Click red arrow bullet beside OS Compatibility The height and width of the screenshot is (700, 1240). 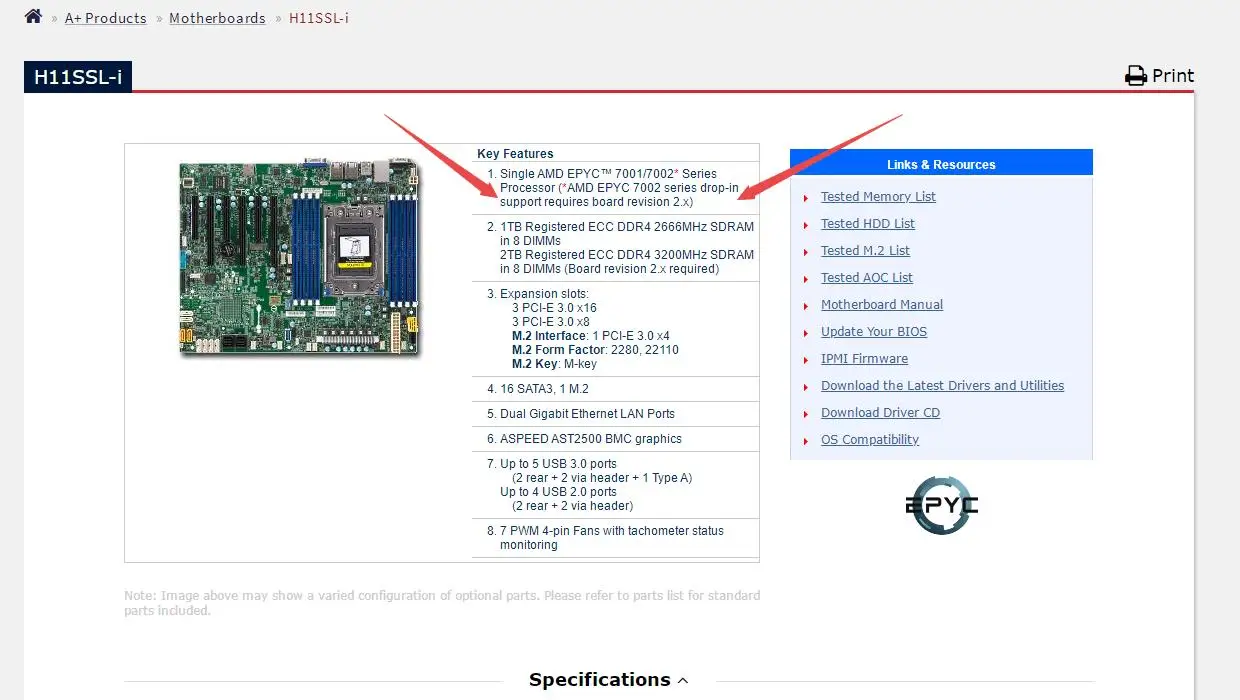[x=806, y=441]
